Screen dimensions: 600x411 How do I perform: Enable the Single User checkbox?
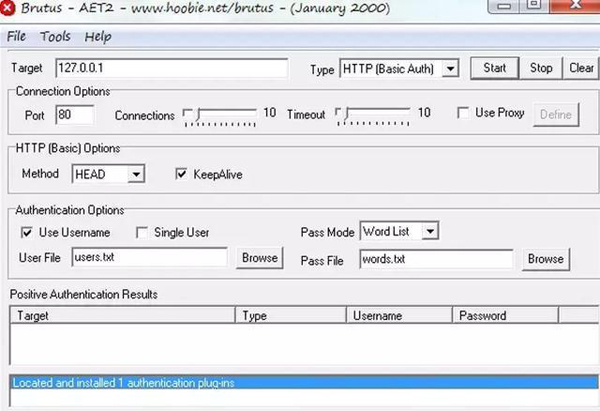click(x=142, y=232)
